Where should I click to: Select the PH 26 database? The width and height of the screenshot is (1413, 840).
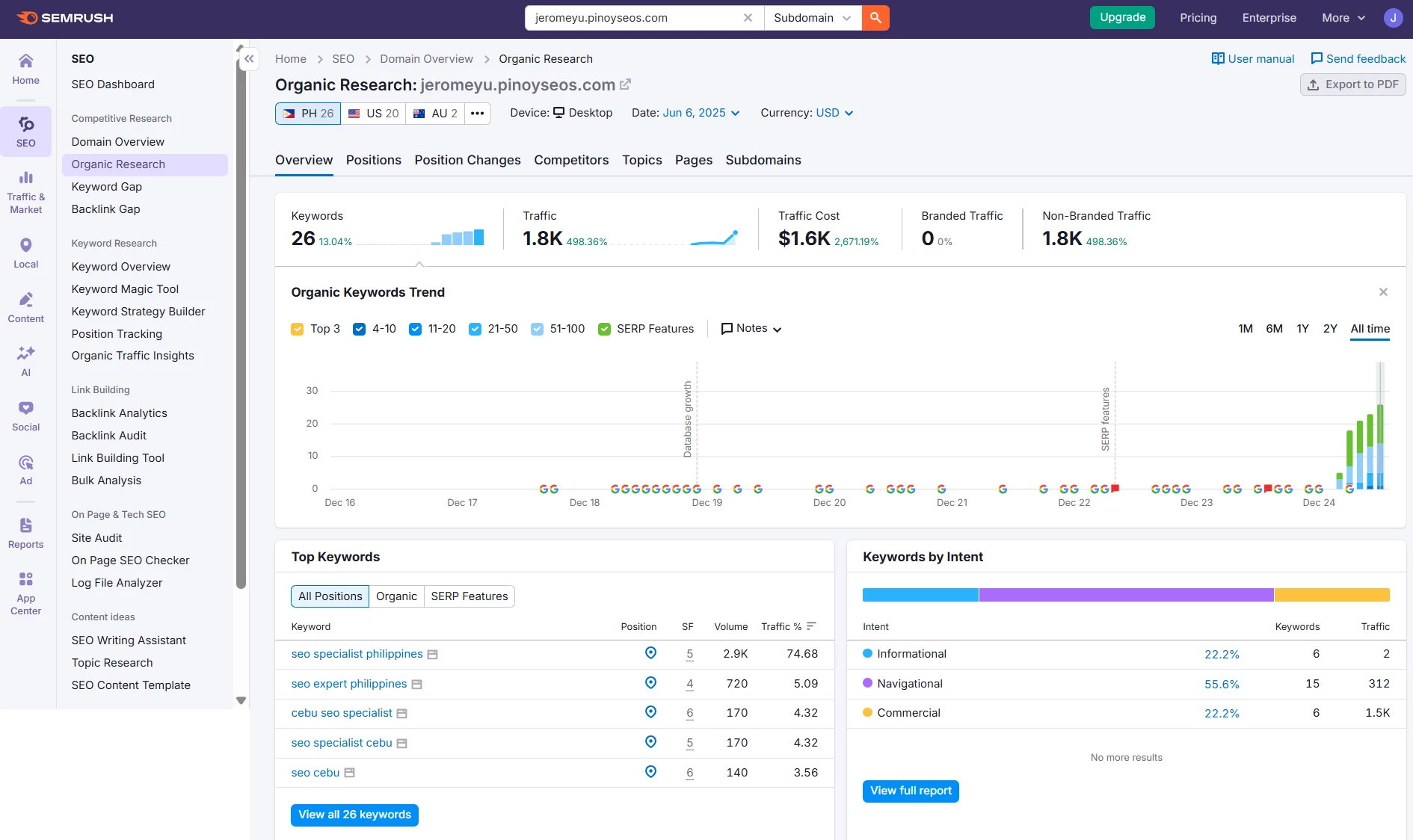308,114
